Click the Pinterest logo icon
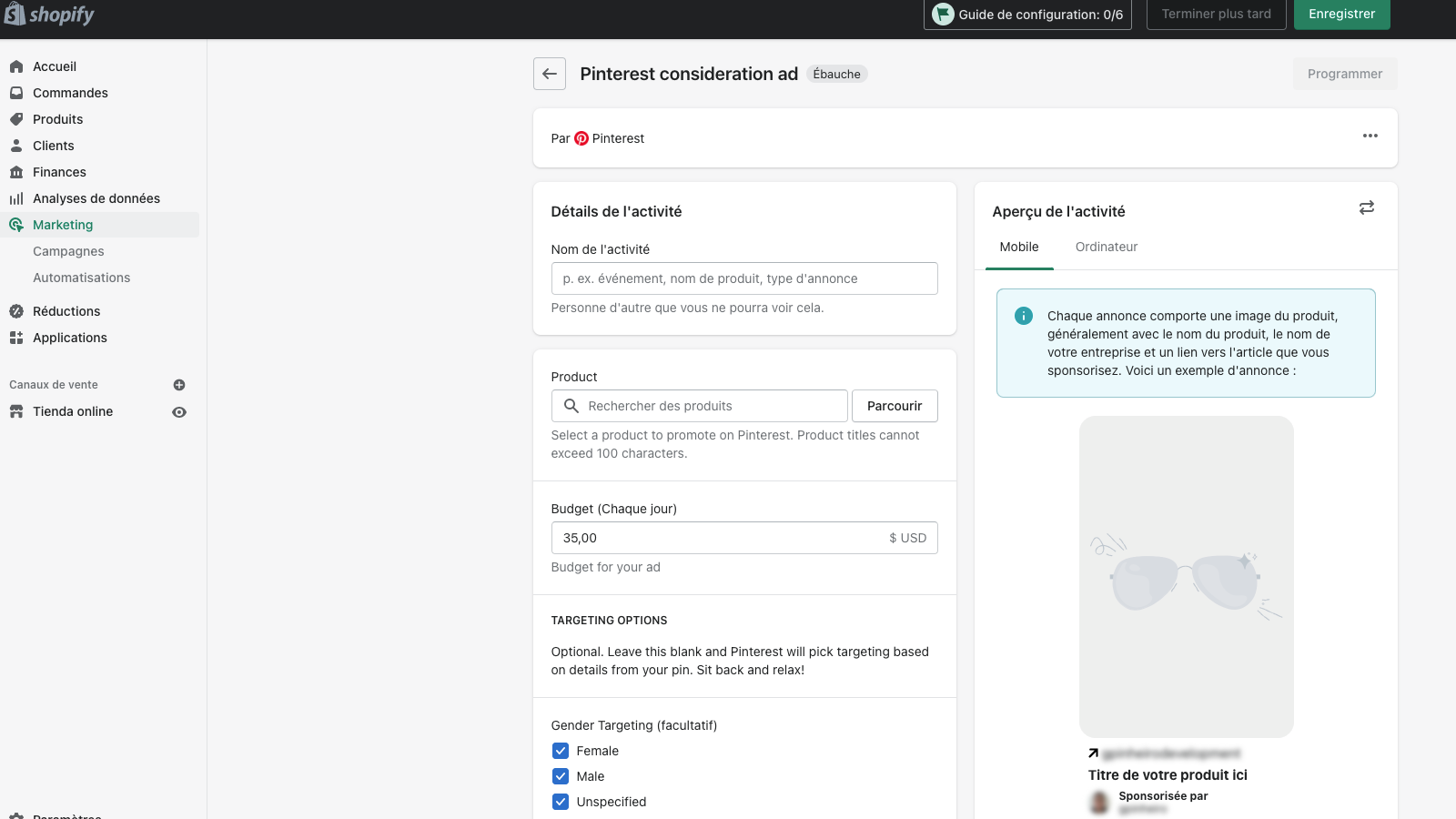The width and height of the screenshot is (1456, 819). (581, 138)
